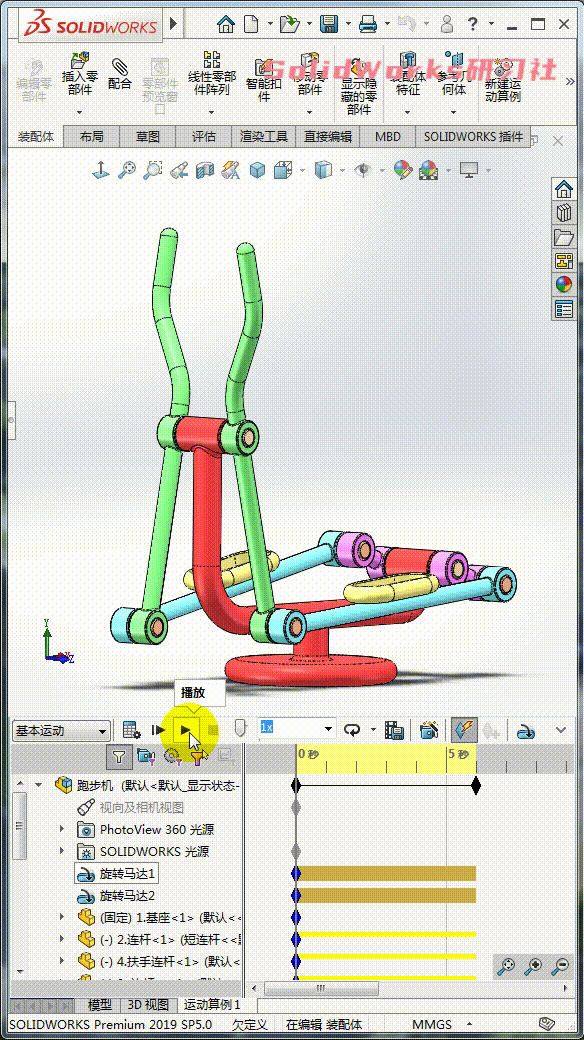The height and width of the screenshot is (1040, 584).
Task: Toggle the Filter Animated button
Action: click(145, 755)
